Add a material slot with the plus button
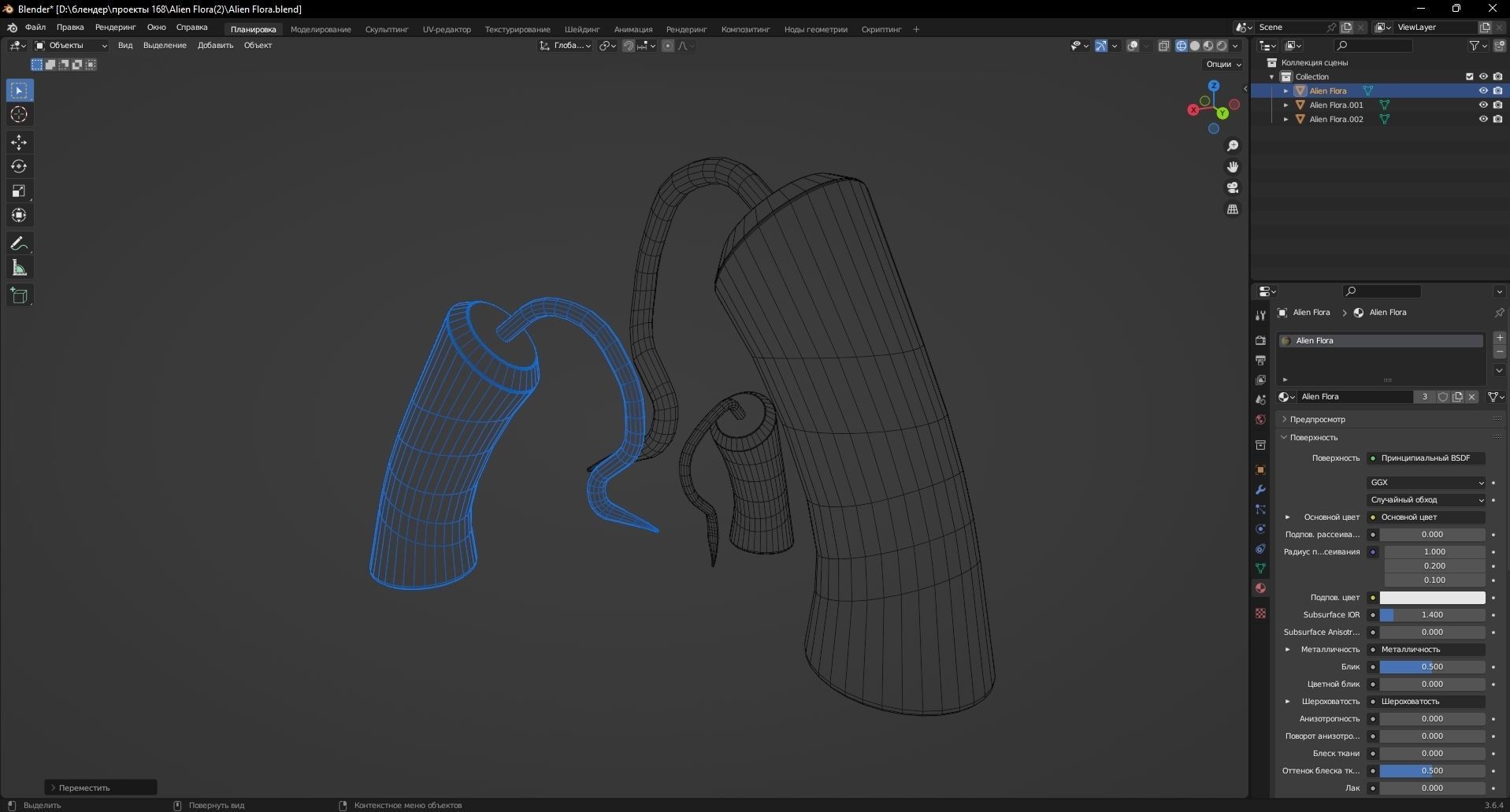This screenshot has height=812, width=1510. pos(1500,338)
